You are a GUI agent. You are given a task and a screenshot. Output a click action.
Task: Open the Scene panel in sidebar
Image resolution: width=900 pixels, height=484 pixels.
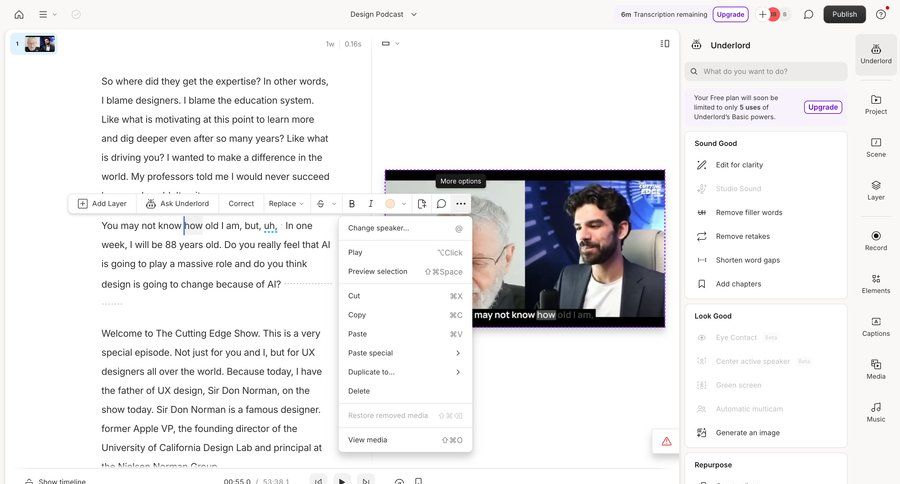[x=876, y=148]
